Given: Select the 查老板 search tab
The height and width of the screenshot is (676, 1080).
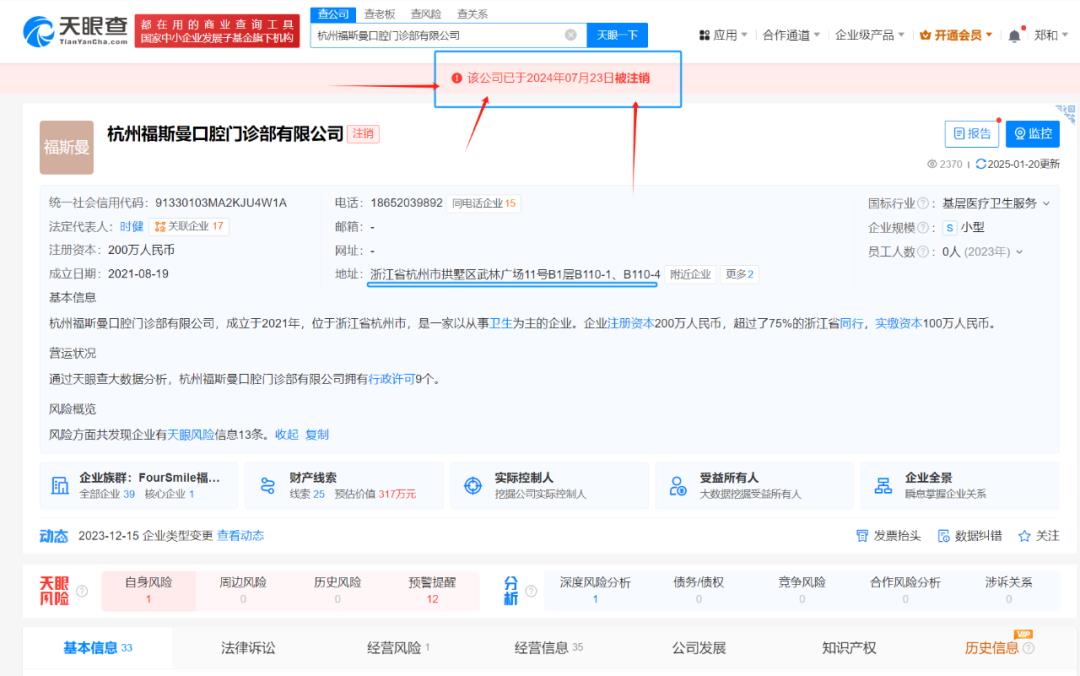Looking at the screenshot, I should pyautogui.click(x=380, y=14).
